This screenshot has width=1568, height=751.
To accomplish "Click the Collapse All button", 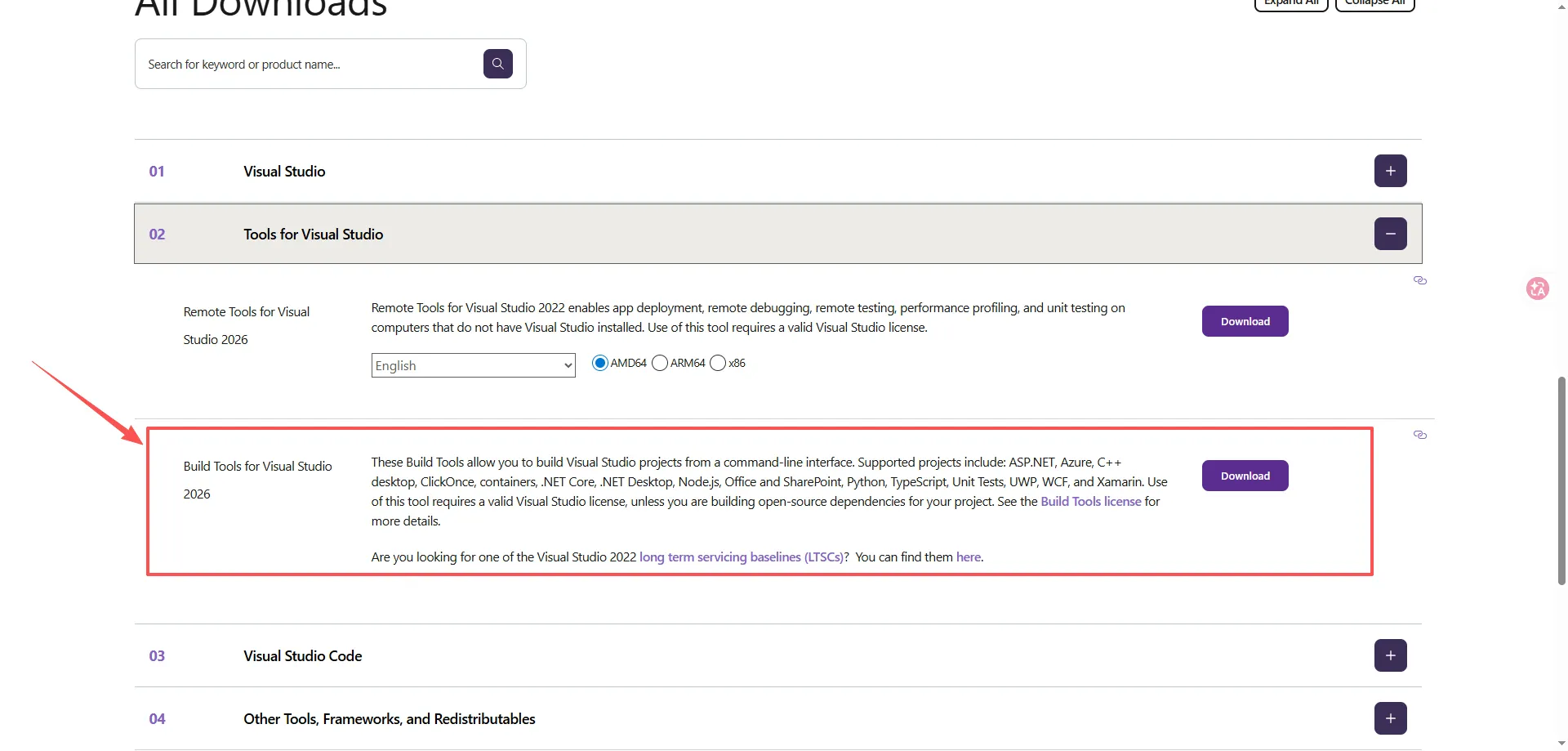I will (1374, 3).
